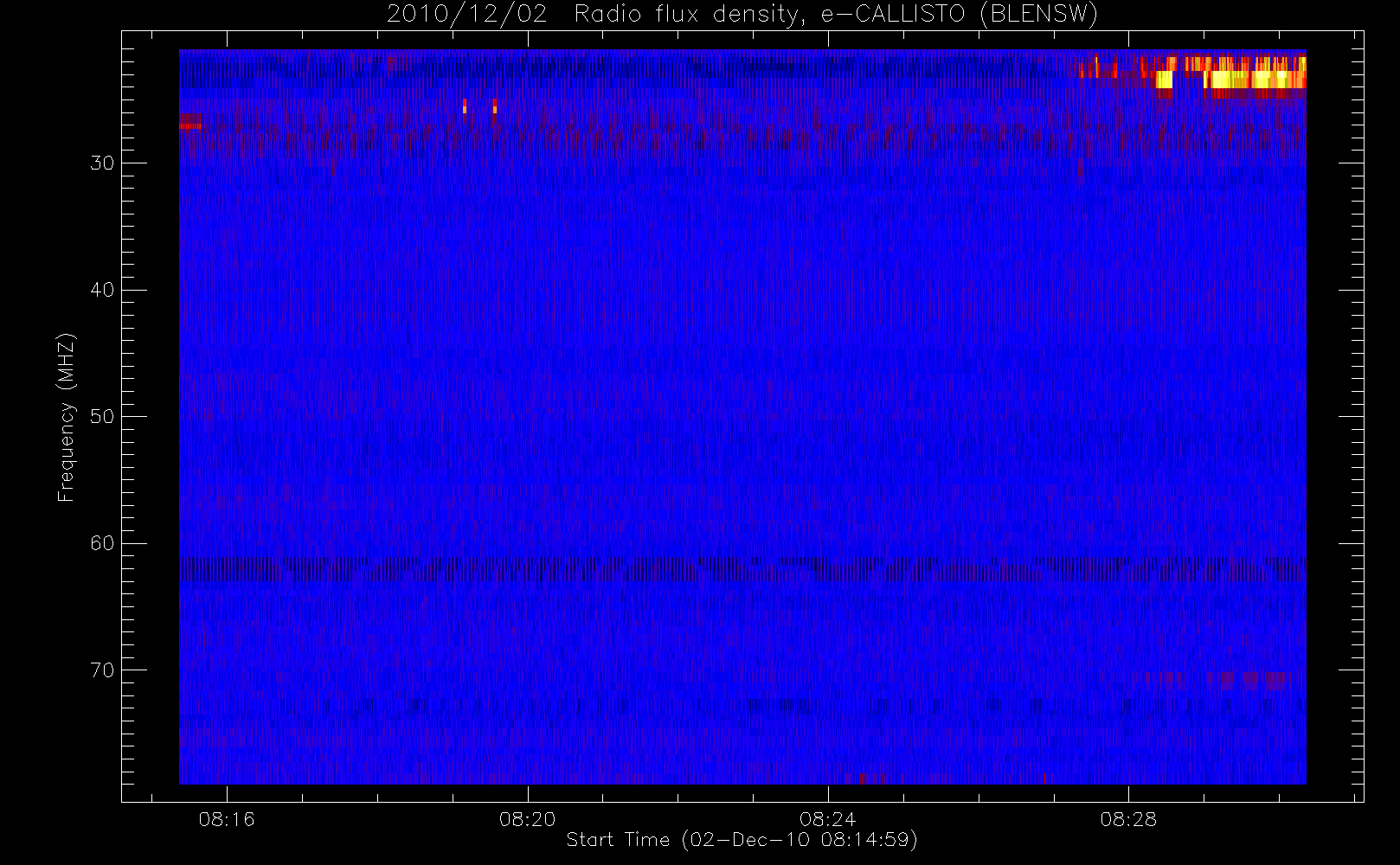Image resolution: width=1400 pixels, height=865 pixels.
Task: Click the 08:16 time tick label
Action: click(x=227, y=819)
